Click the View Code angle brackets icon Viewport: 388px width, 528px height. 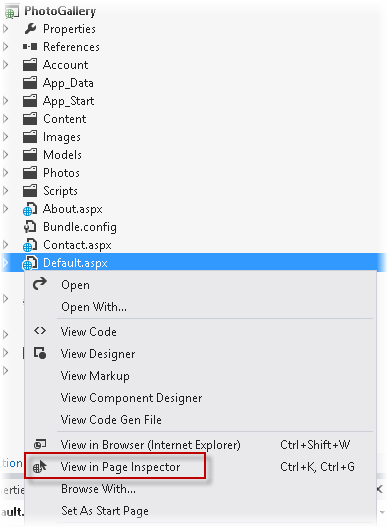point(40,331)
